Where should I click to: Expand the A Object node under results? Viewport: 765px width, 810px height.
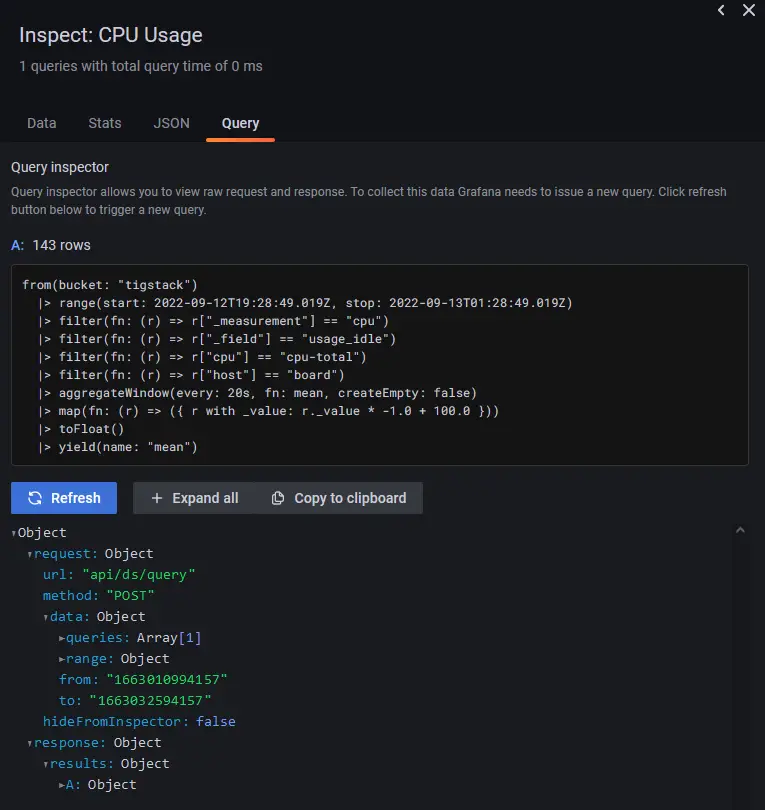click(62, 784)
